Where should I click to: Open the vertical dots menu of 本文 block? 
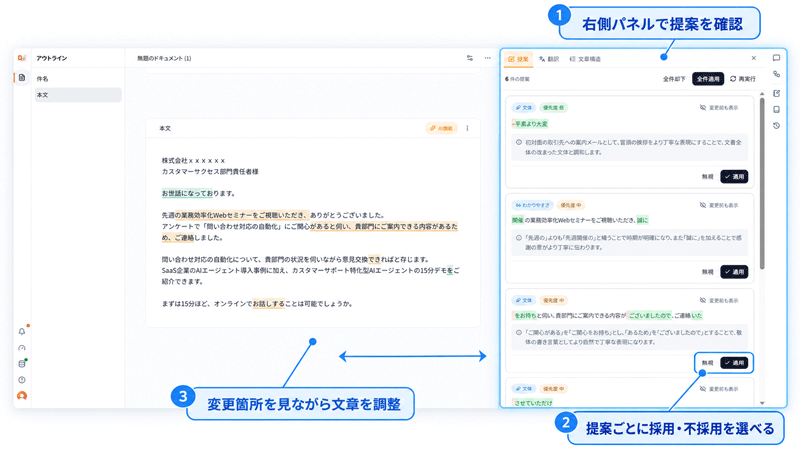point(467,128)
